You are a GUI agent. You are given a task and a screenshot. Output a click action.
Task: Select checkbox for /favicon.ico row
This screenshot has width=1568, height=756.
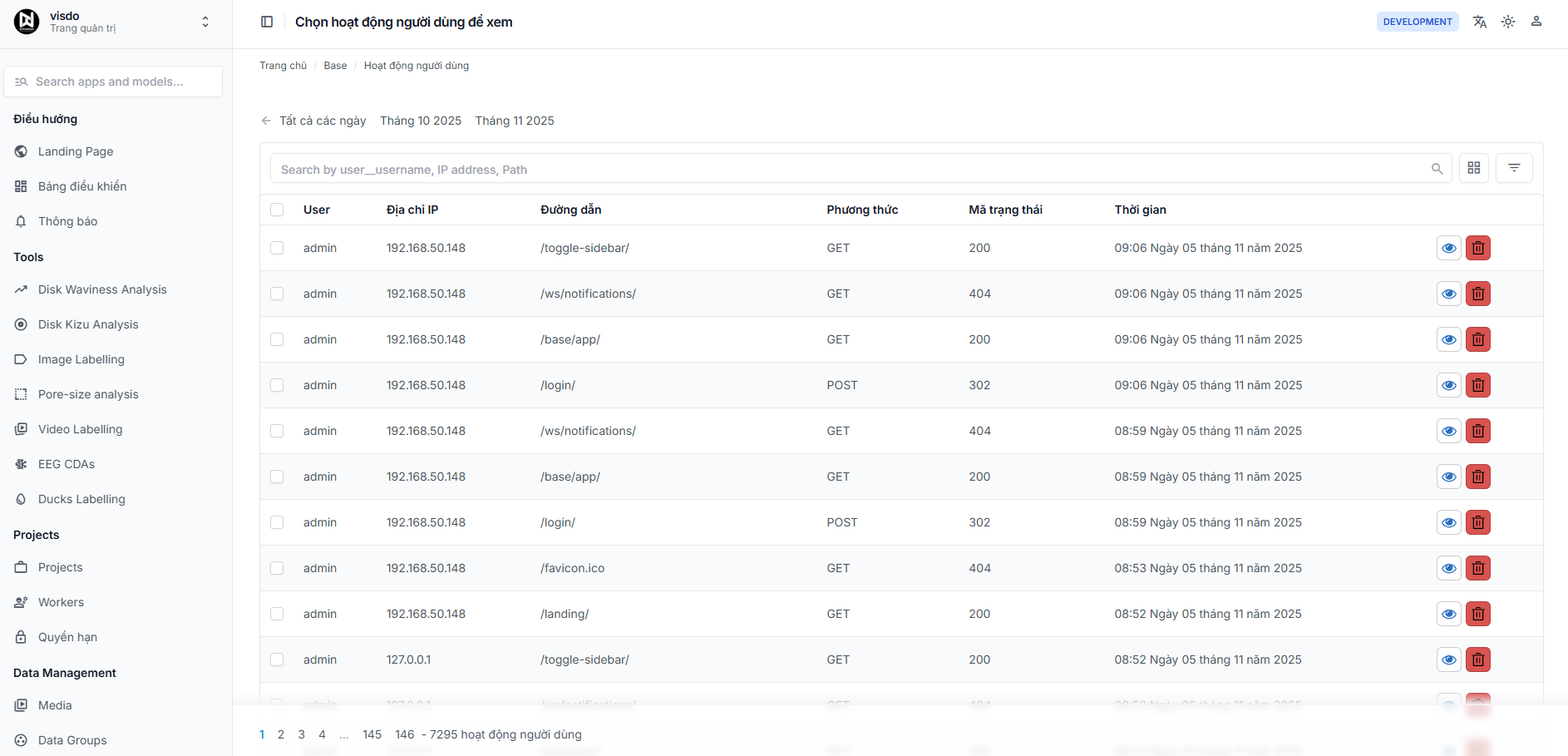(277, 568)
